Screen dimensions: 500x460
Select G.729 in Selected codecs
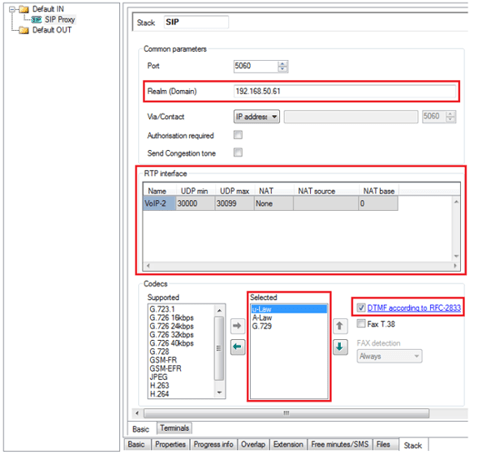[289, 326]
